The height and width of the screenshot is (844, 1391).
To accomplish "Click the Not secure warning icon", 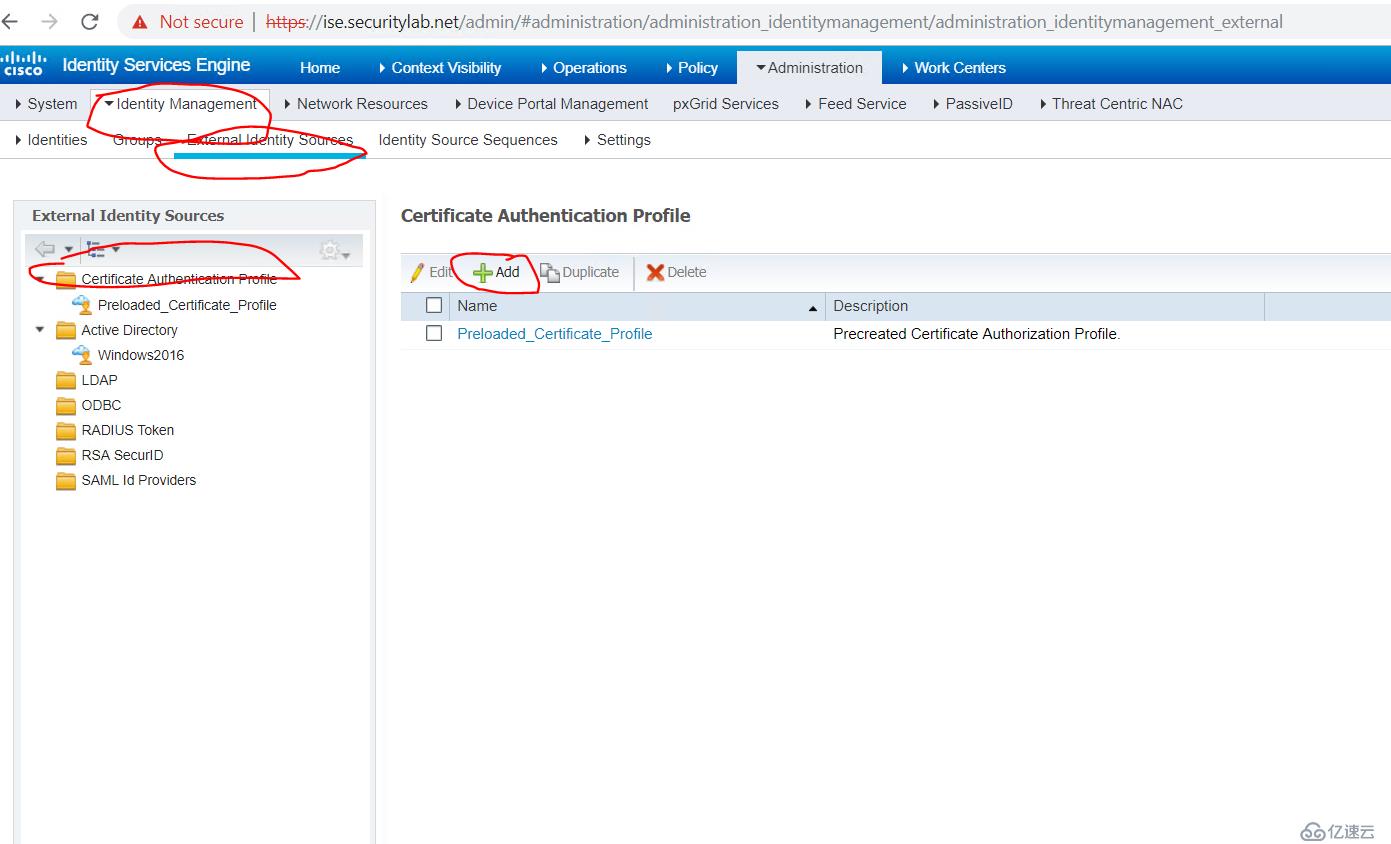I will coord(140,21).
